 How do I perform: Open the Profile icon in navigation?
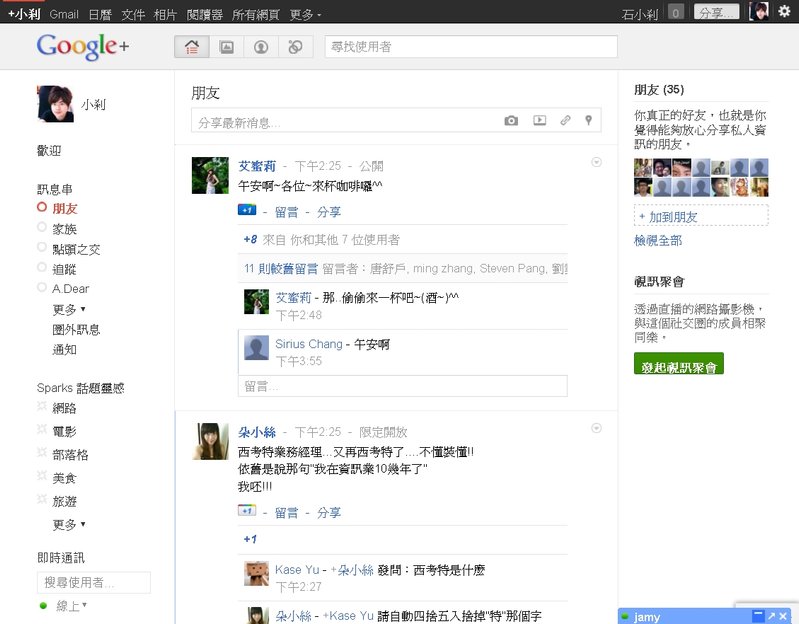pos(261,47)
